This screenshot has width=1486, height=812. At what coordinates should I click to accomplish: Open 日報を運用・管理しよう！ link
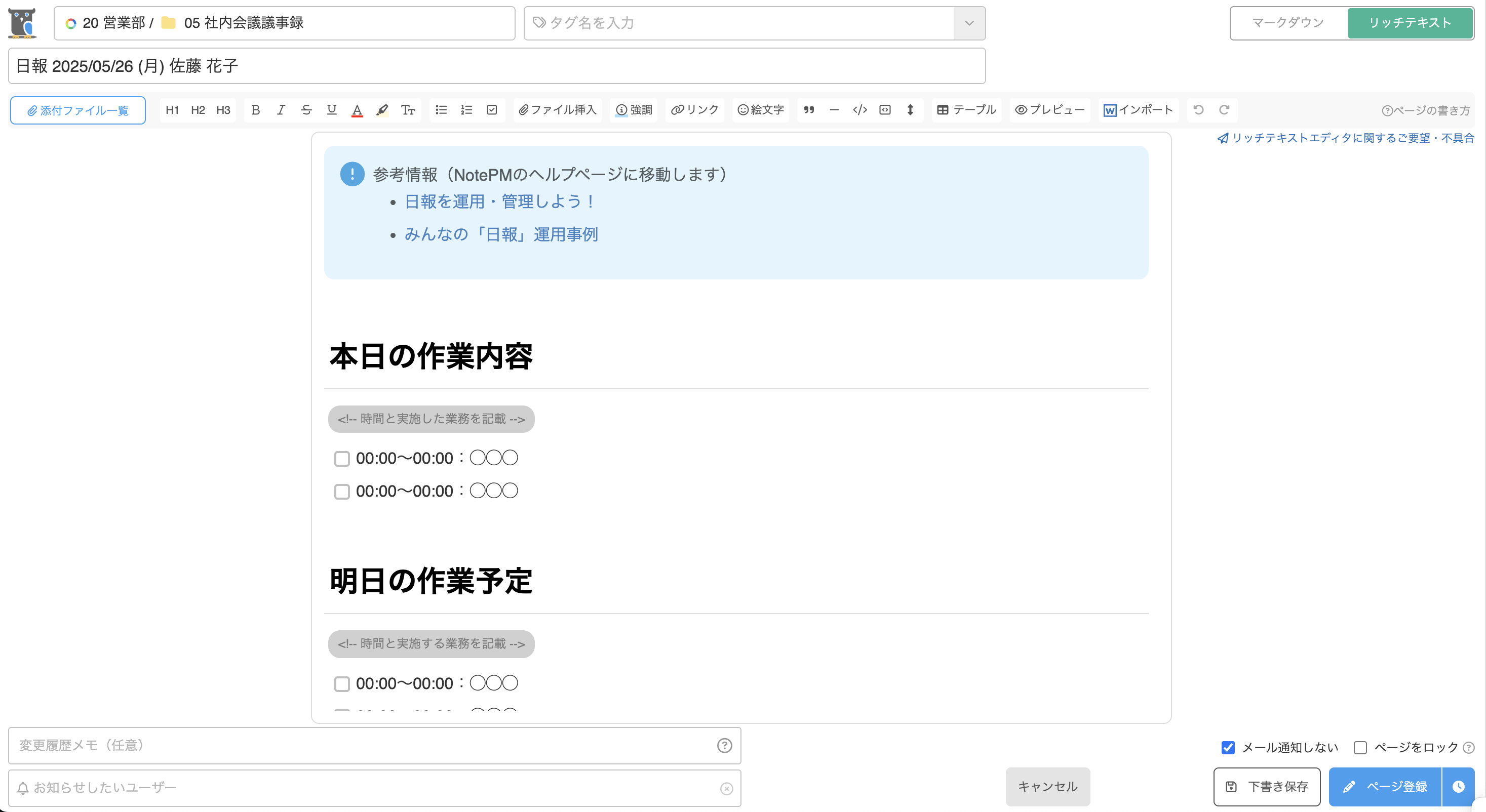(x=500, y=201)
